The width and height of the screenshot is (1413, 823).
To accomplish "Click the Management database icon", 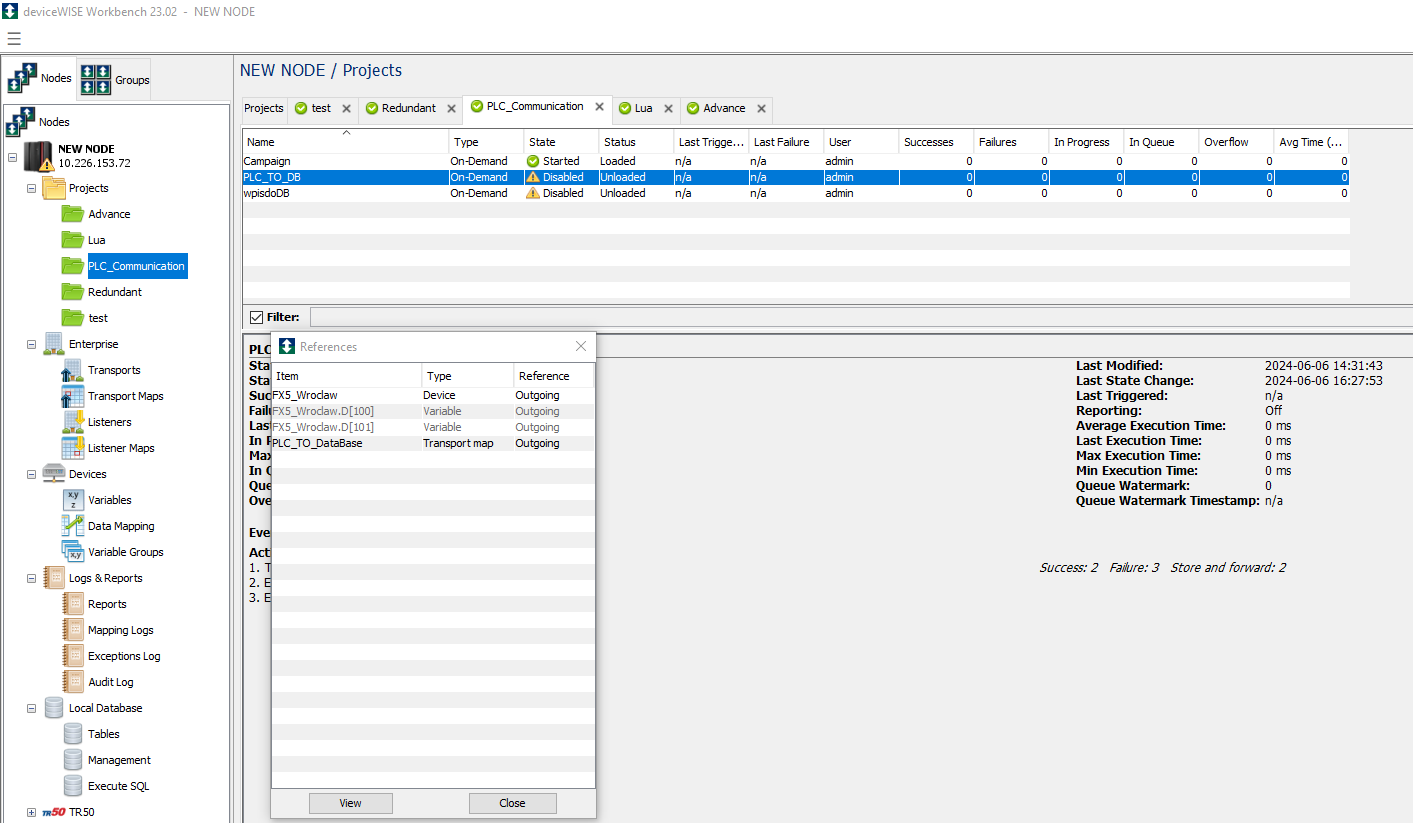I will [x=73, y=760].
